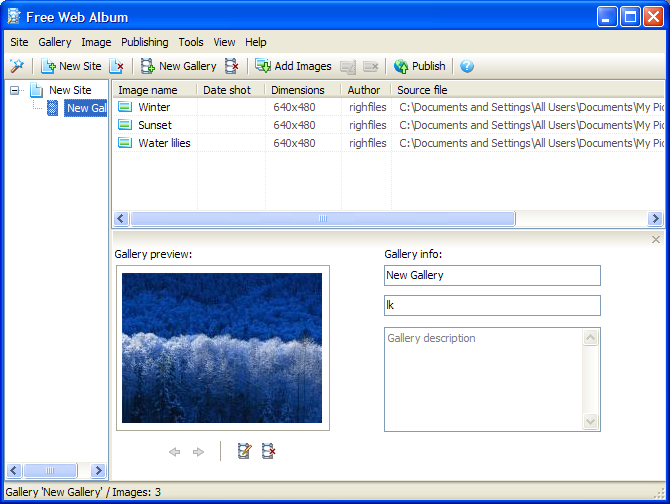Click the Gallery description text area
The image size is (670, 504).
click(483, 378)
